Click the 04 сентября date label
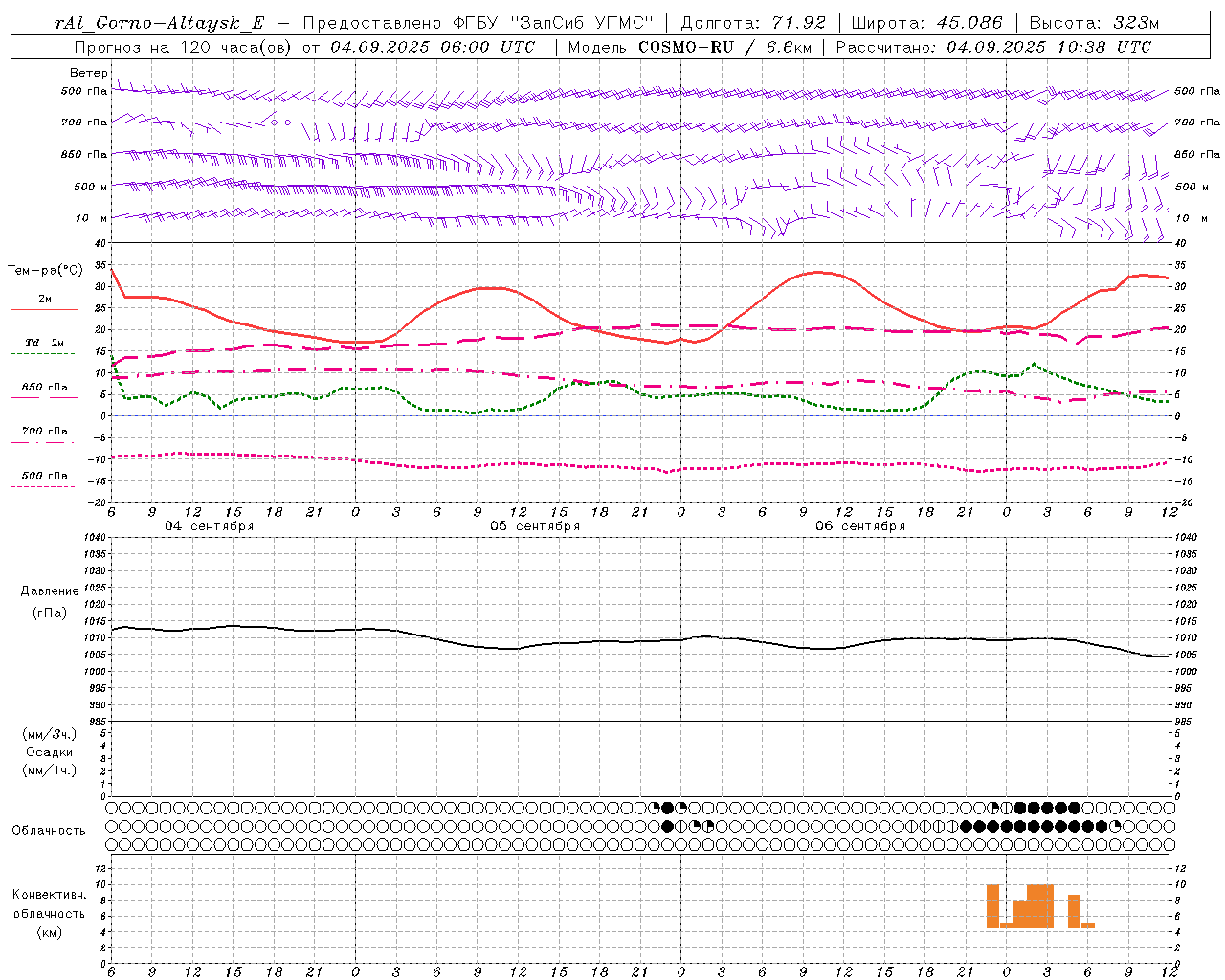Viewport: 1225px width, 980px height. (210, 526)
